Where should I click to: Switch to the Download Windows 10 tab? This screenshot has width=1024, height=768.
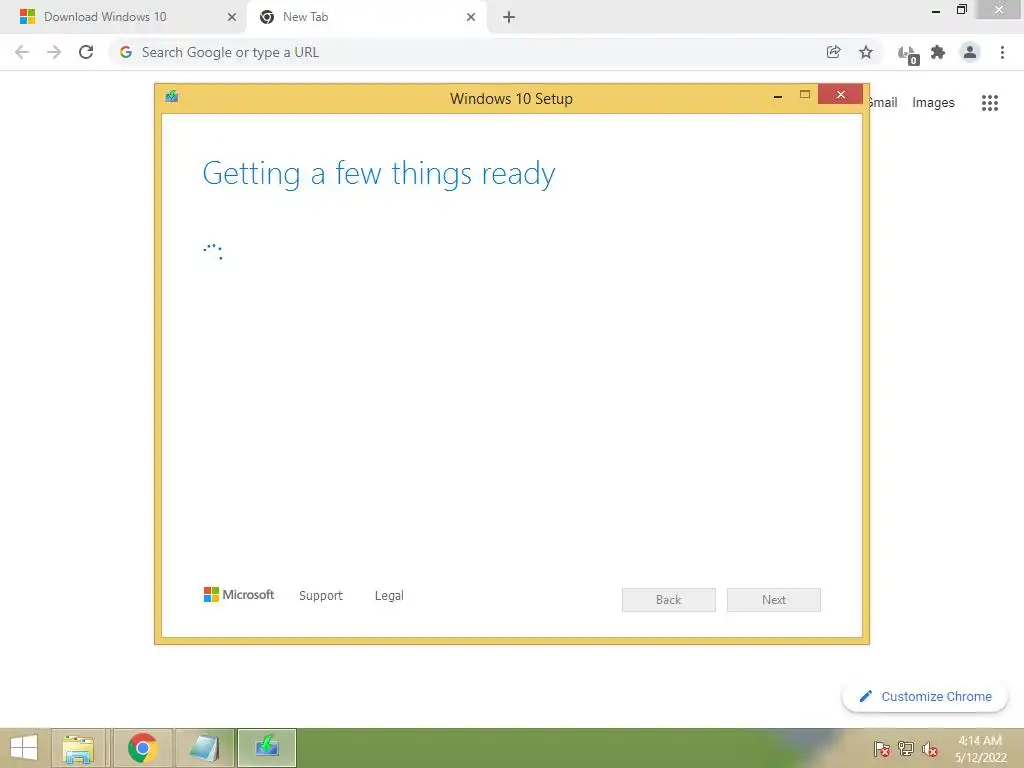tap(123, 17)
